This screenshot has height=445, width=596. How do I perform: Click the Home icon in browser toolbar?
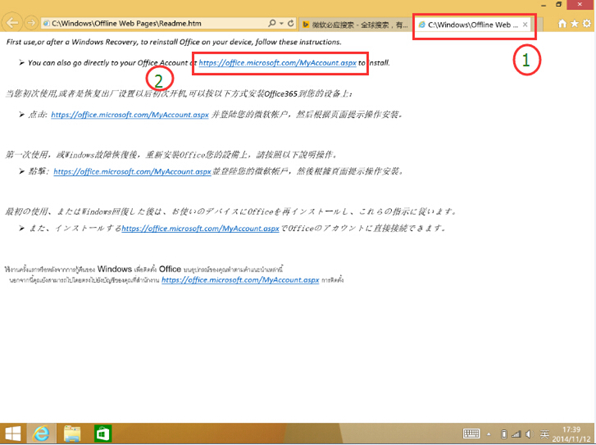coord(562,24)
